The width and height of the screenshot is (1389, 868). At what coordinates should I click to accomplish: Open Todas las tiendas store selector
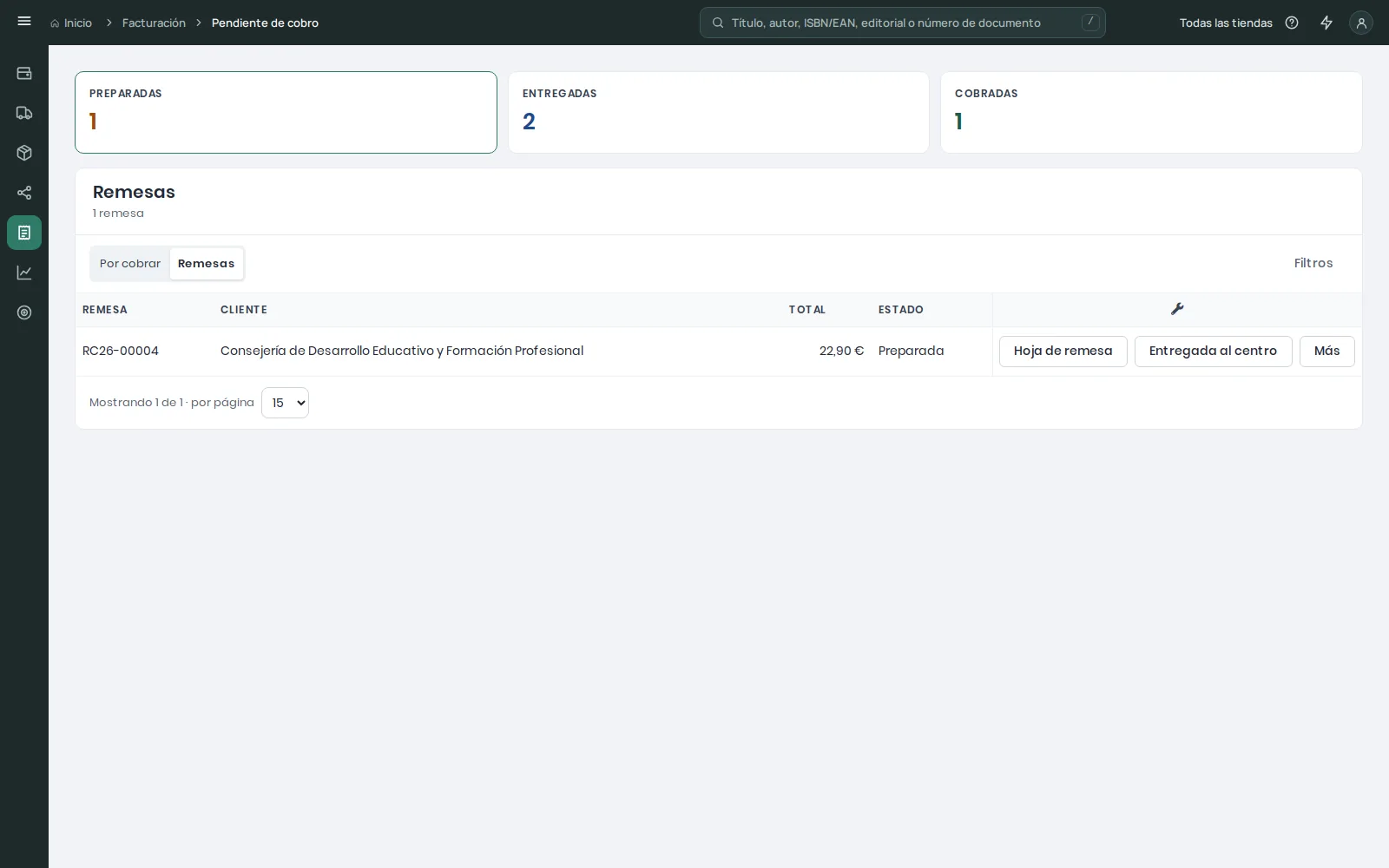coord(1226,23)
